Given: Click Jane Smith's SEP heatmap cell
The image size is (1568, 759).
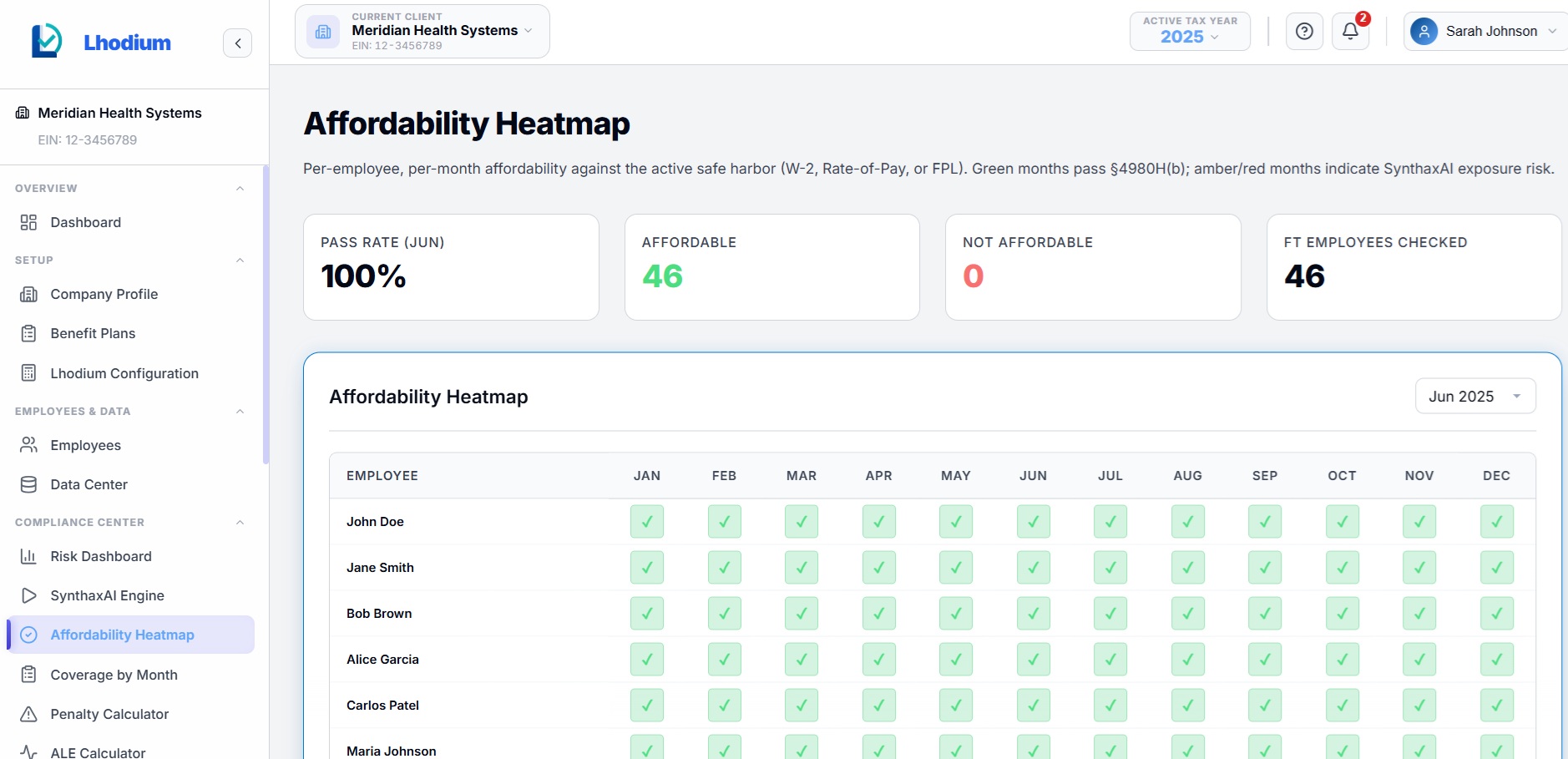Looking at the screenshot, I should point(1265,568).
